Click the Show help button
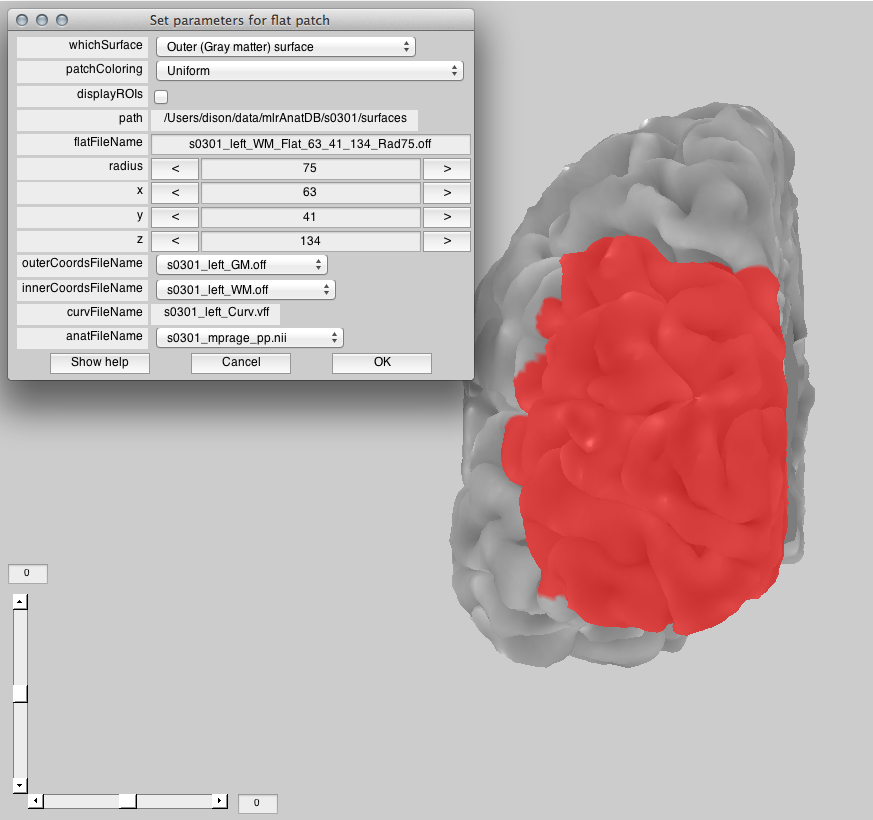This screenshot has width=873, height=820. pos(100,363)
